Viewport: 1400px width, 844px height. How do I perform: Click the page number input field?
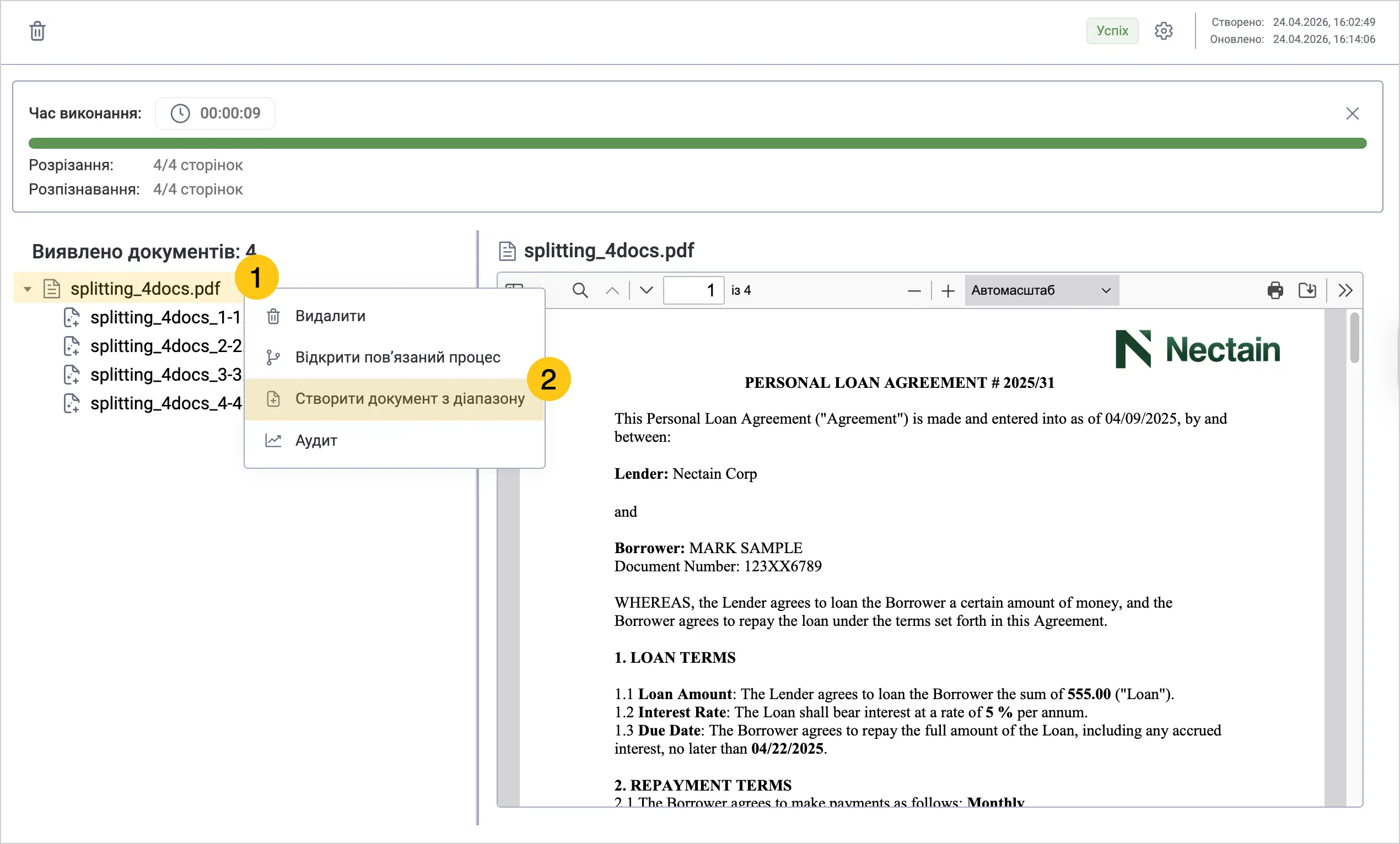pyautogui.click(x=693, y=290)
